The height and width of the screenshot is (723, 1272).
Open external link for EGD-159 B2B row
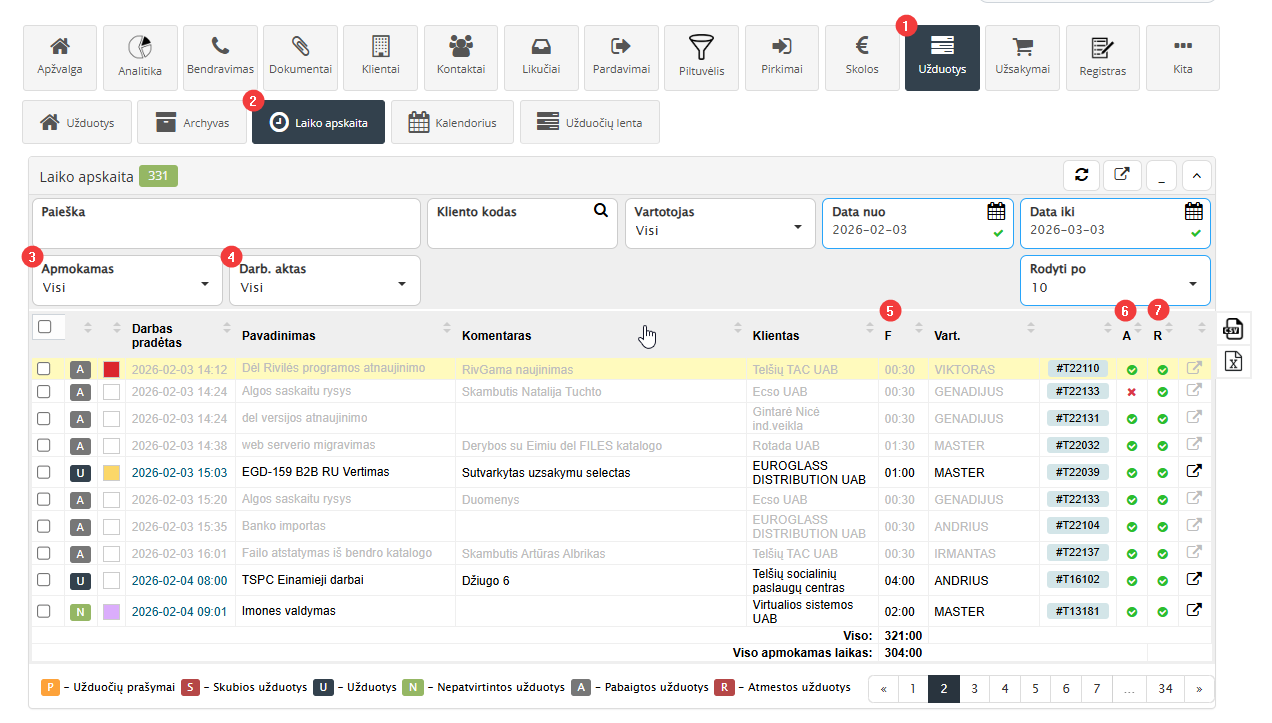click(x=1193, y=472)
